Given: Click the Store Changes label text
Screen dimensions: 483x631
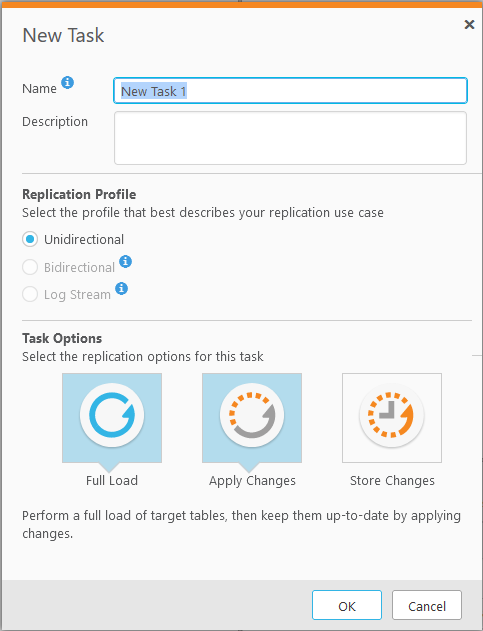Looking at the screenshot, I should pos(392,481).
